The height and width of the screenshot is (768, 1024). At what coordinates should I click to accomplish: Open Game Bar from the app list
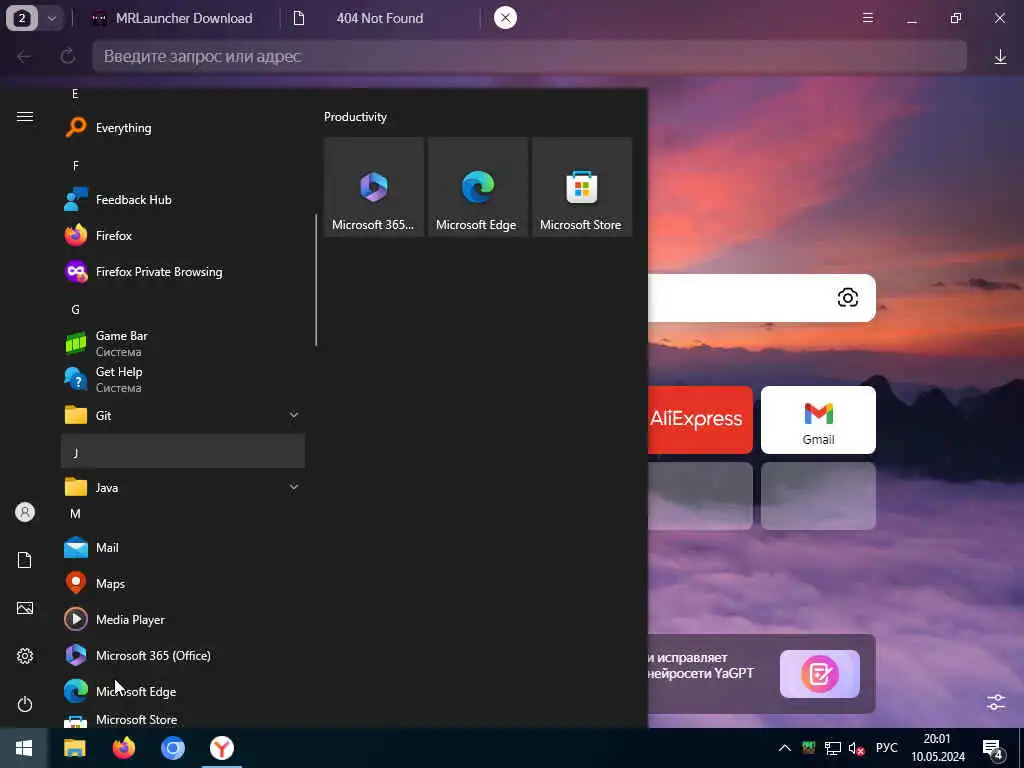pos(183,343)
